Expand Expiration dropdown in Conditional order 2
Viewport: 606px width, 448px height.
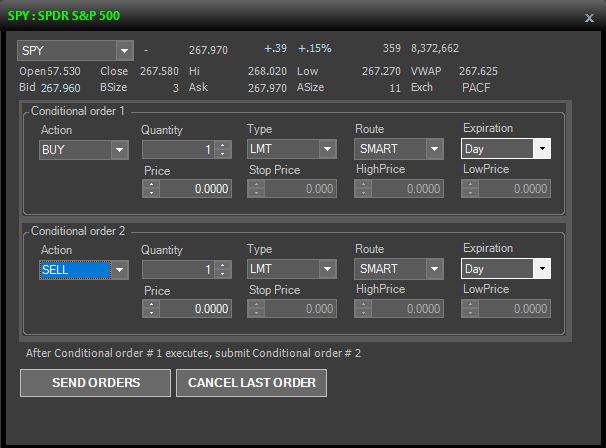coord(541,269)
